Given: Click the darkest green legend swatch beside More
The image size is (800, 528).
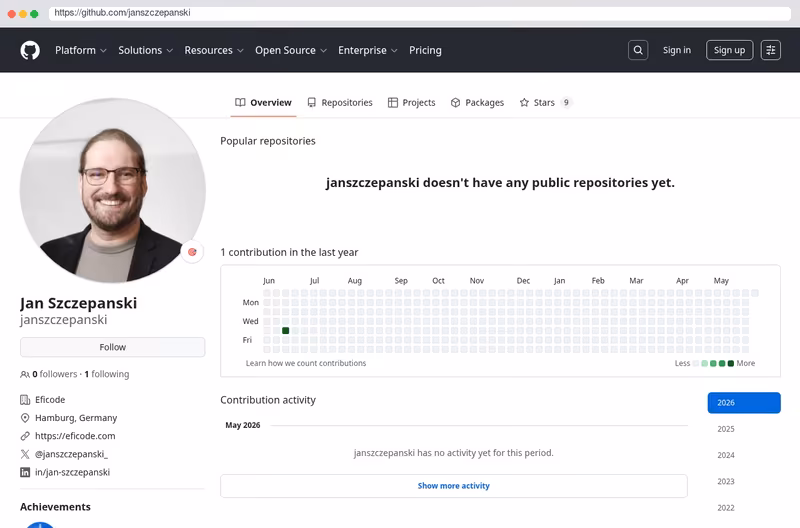Looking at the screenshot, I should coord(731,363).
